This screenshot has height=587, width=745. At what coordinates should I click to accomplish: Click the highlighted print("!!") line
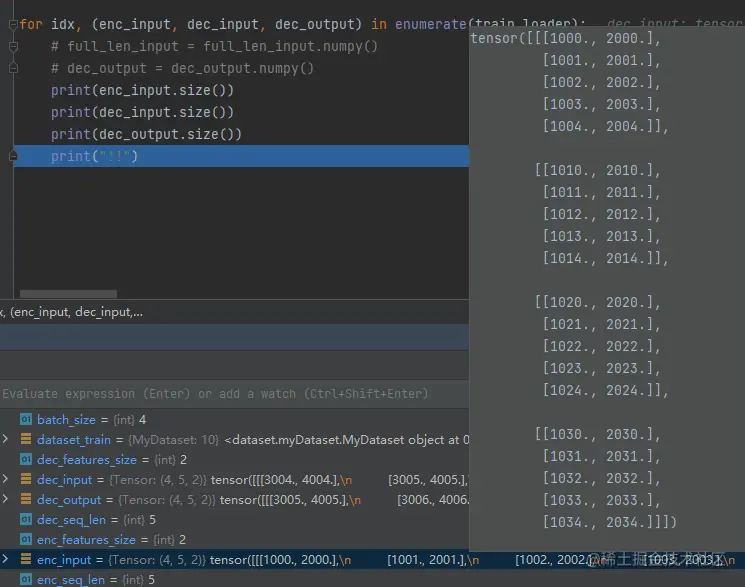pyautogui.click(x=241, y=156)
